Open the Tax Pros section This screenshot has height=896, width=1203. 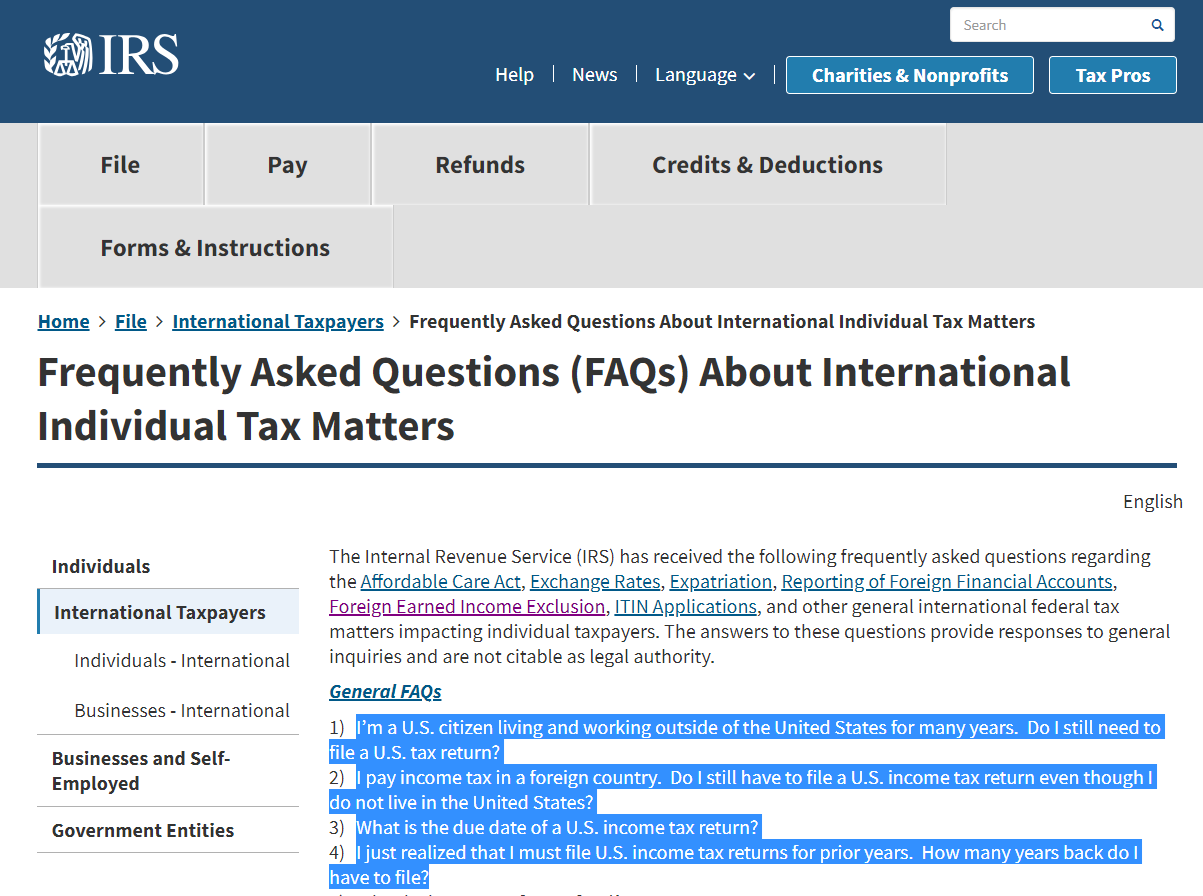(x=1112, y=74)
